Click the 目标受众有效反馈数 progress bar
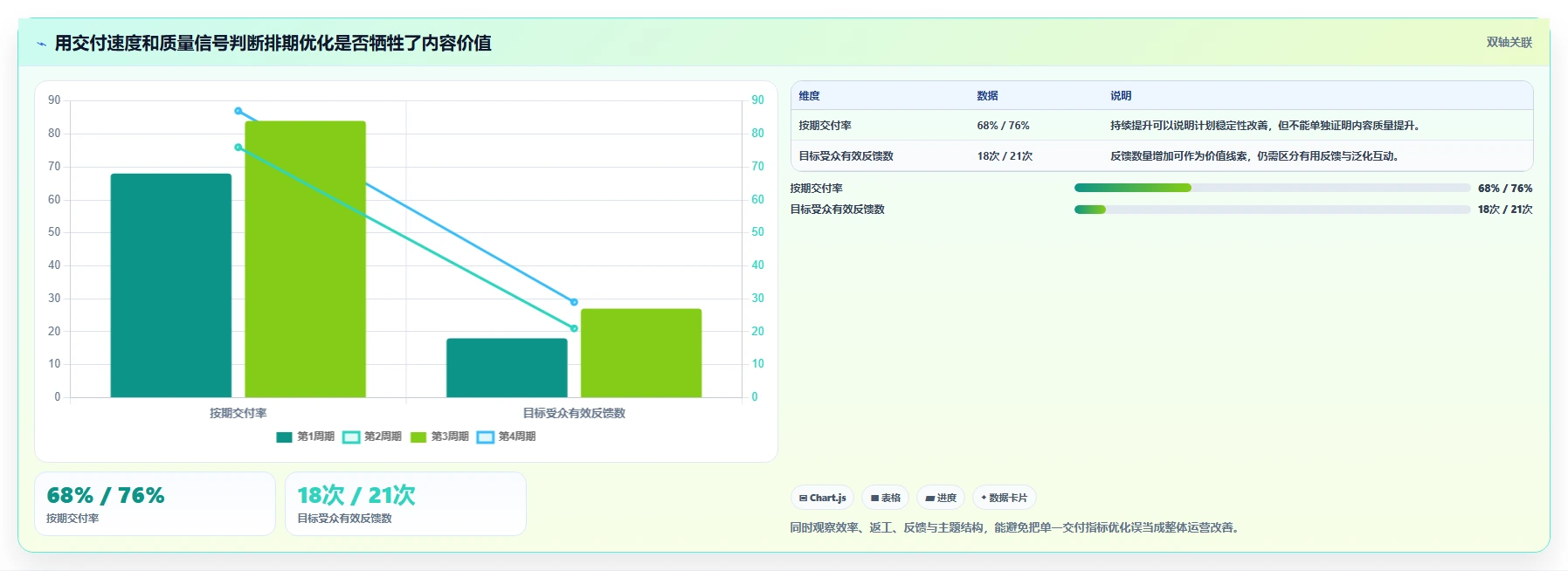Viewport: 1568px width, 571px height. [1272, 210]
